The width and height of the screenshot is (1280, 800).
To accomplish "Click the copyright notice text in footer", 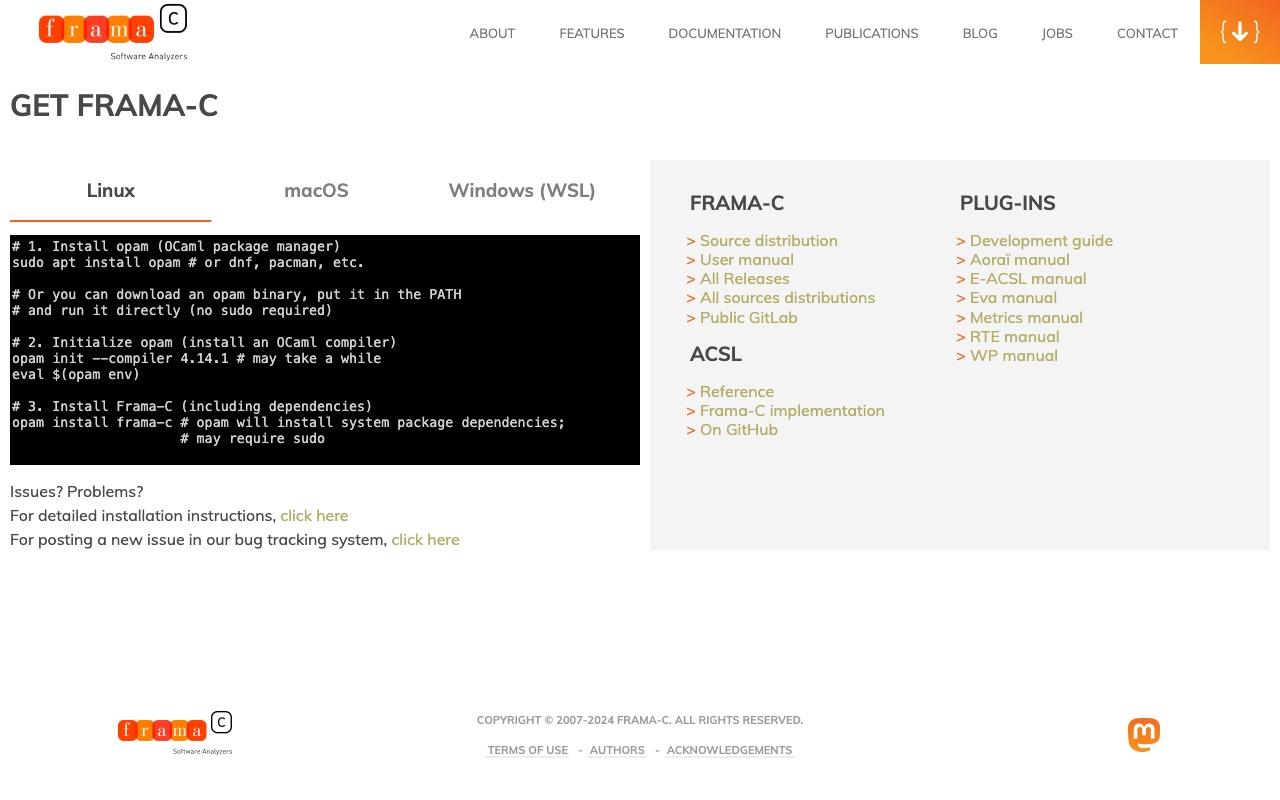I will click(640, 720).
